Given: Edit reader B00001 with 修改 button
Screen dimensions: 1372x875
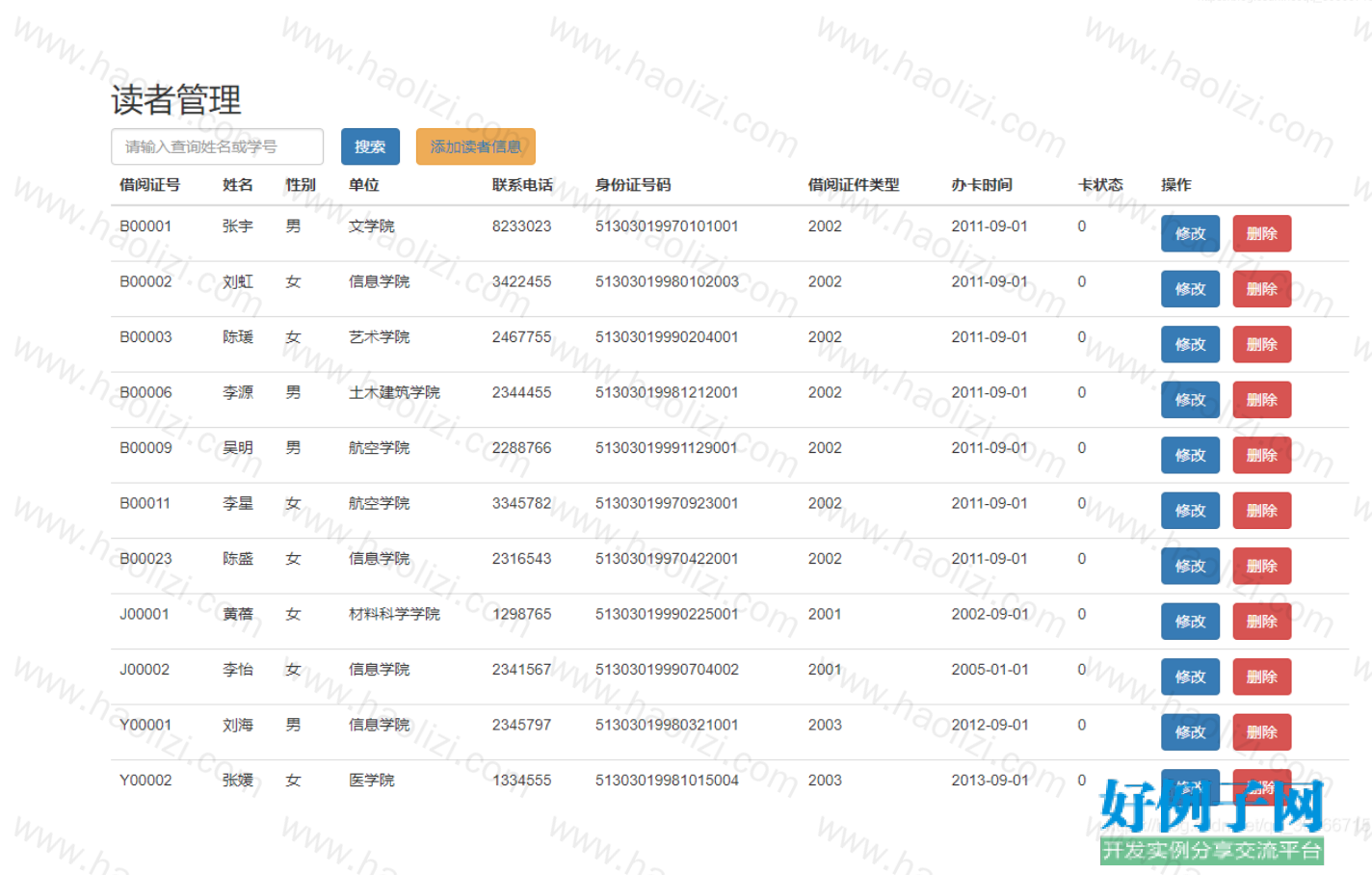Looking at the screenshot, I should coord(1190,233).
